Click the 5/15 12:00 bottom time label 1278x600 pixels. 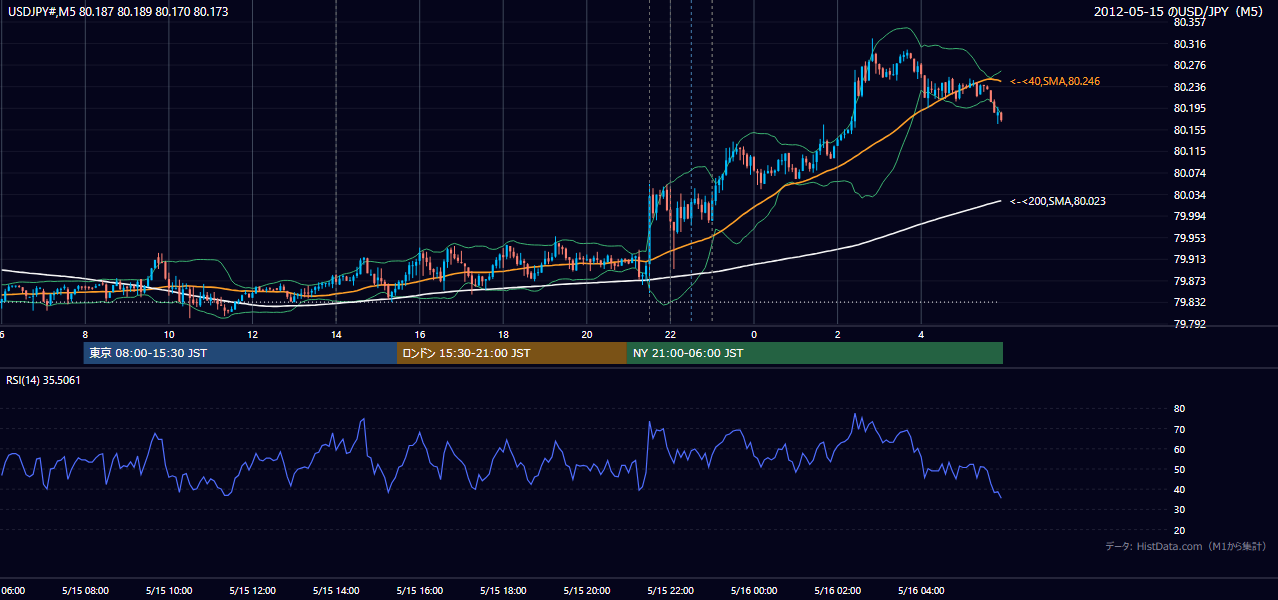click(x=253, y=590)
